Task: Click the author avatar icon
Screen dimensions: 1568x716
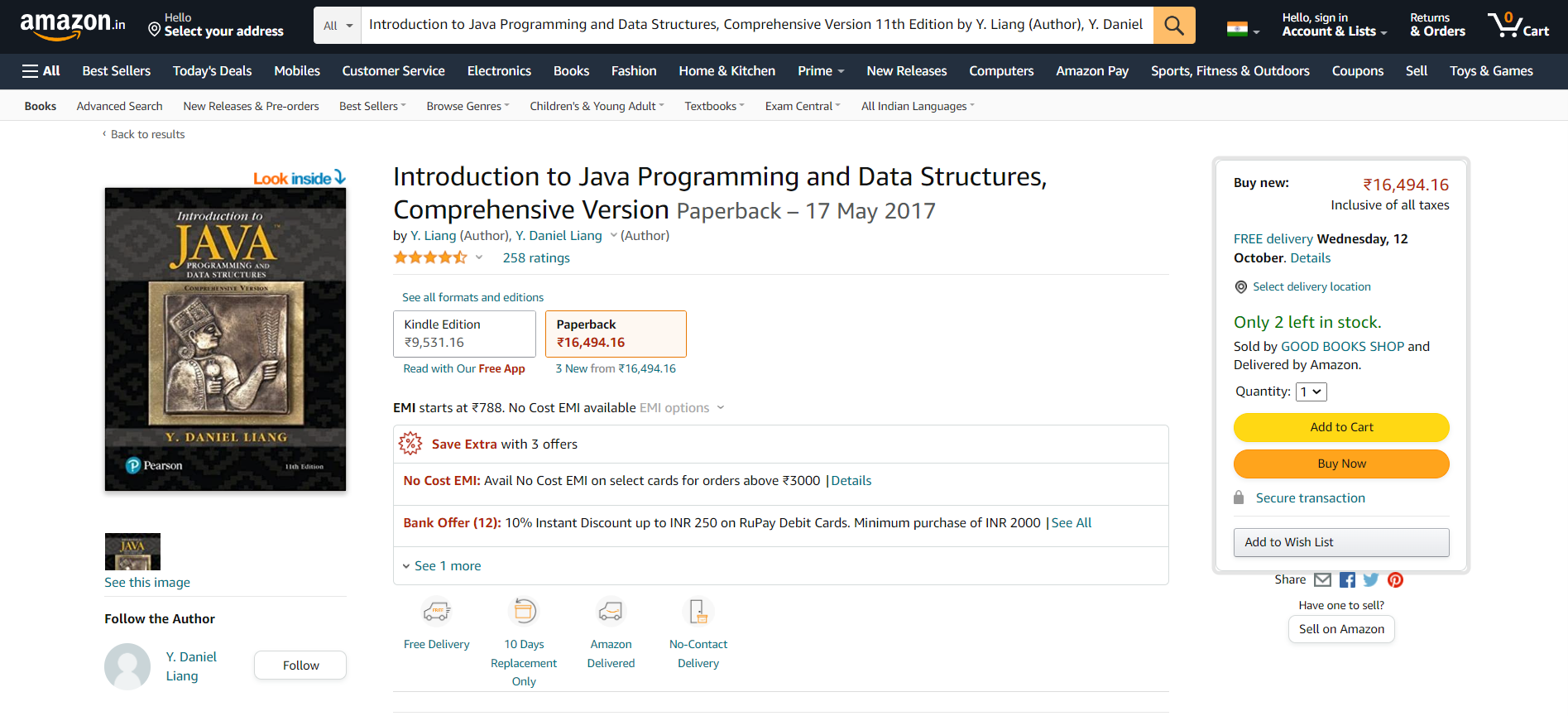Action: click(127, 666)
